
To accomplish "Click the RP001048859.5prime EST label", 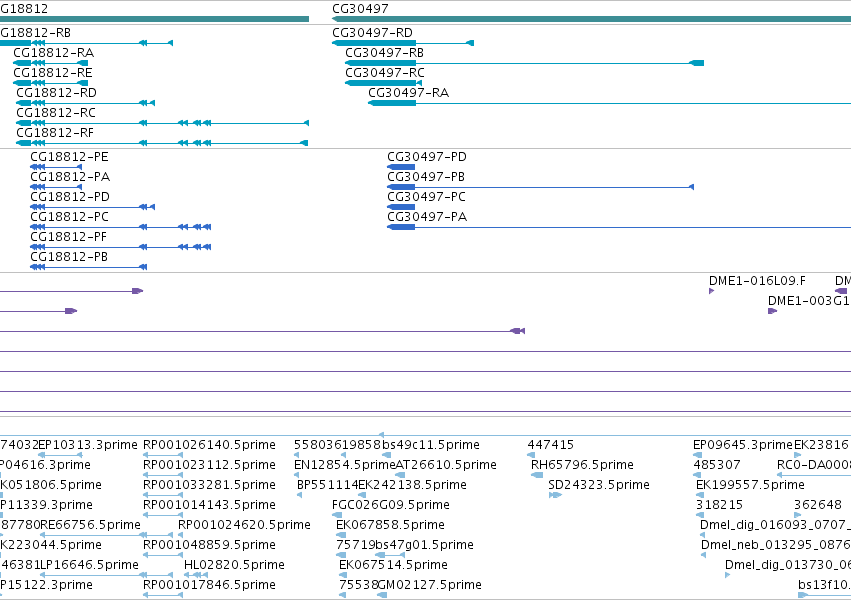I will click(x=209, y=545).
